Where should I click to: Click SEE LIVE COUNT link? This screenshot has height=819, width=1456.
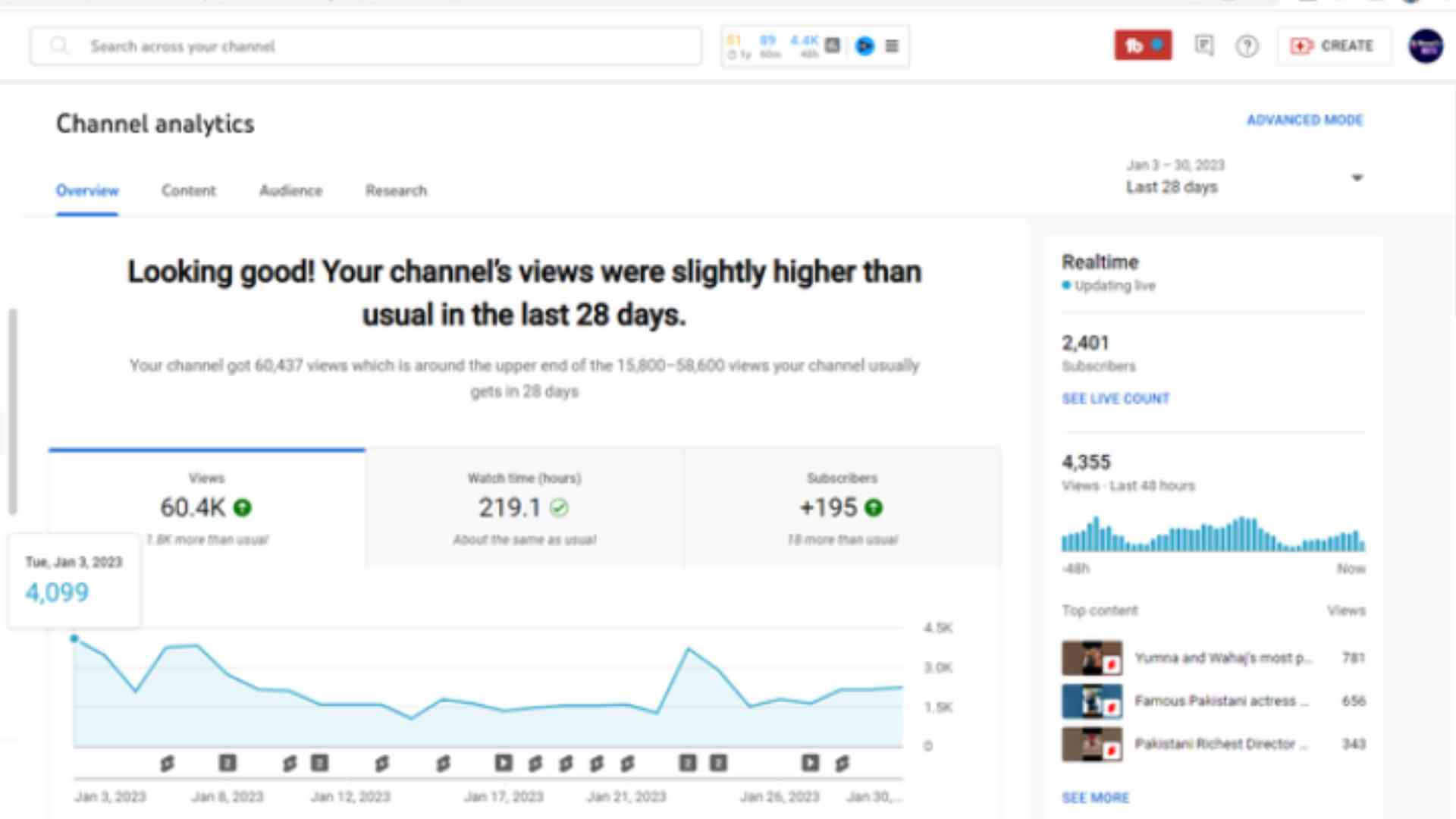tap(1115, 398)
